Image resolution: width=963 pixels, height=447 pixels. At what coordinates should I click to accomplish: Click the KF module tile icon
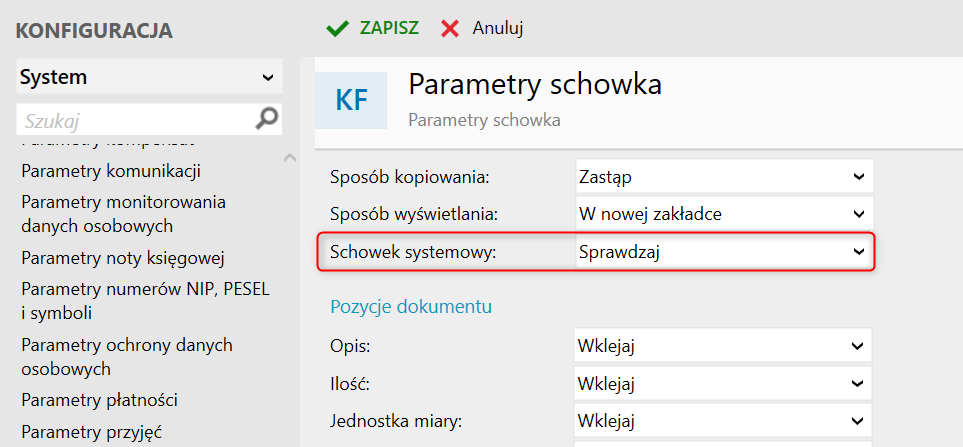point(351,100)
